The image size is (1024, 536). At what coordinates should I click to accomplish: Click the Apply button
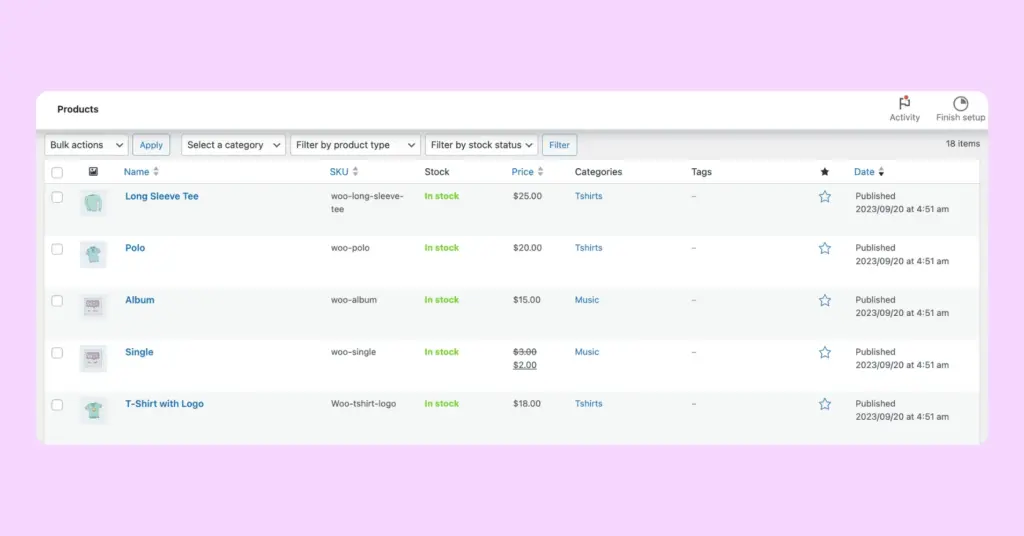point(151,145)
